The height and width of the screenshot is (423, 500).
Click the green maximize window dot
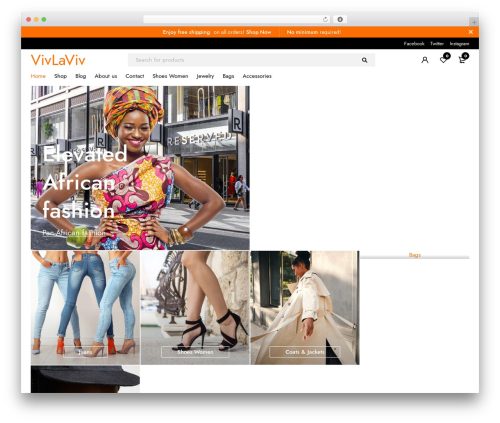44,19
